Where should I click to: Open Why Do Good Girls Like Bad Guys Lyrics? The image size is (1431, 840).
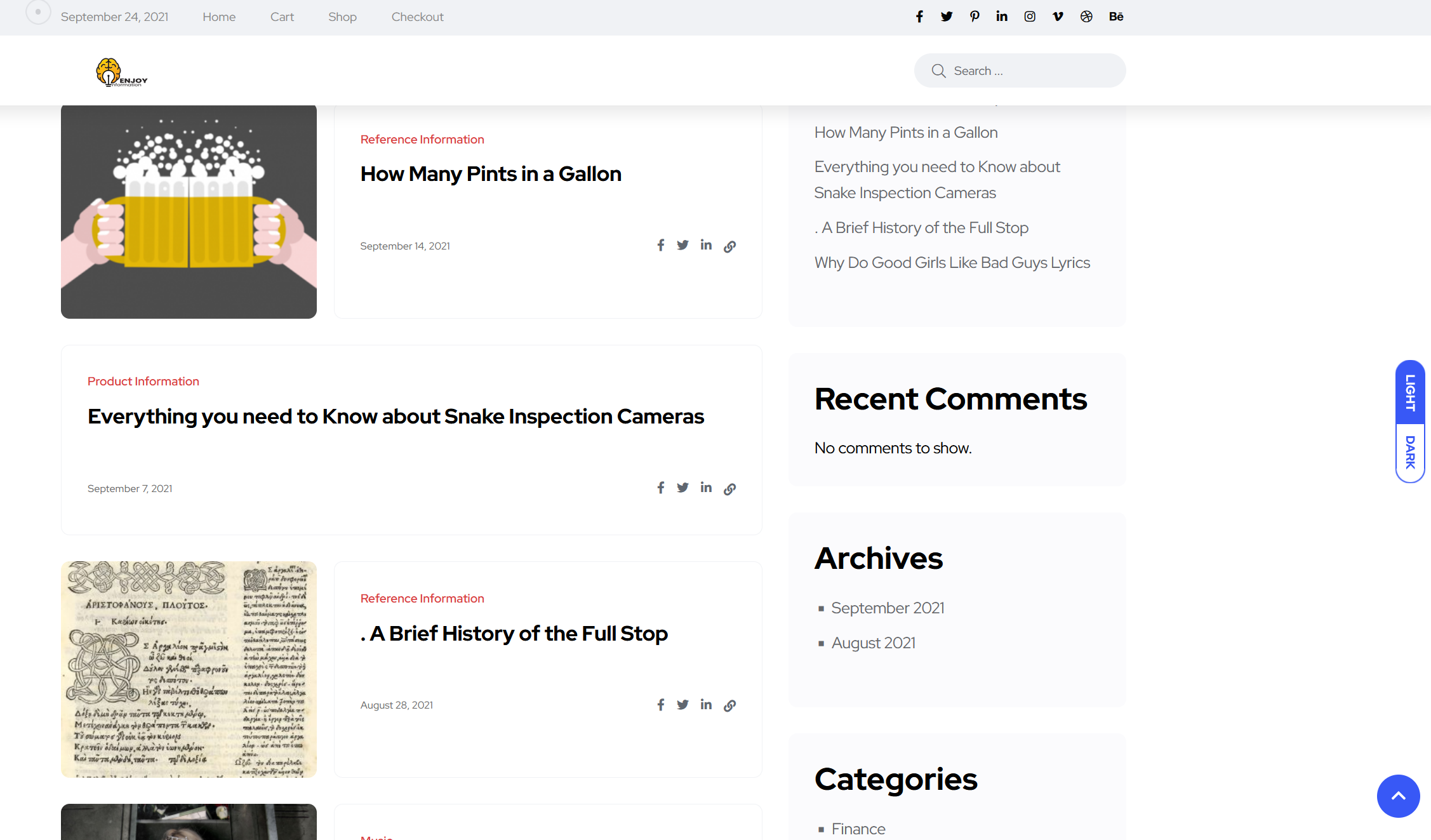coord(952,263)
